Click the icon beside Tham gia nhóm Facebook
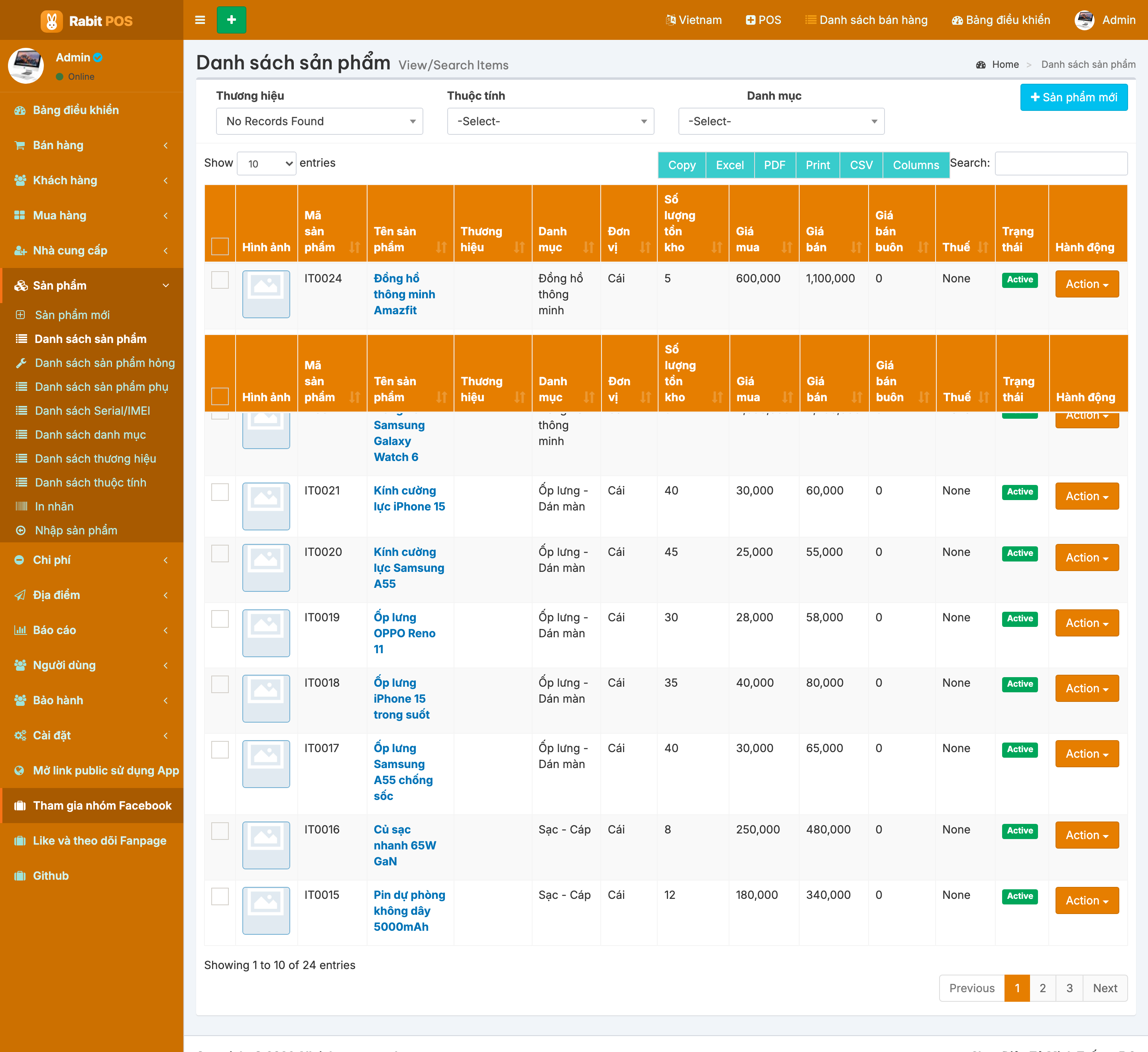The width and height of the screenshot is (1148, 1052). [x=20, y=806]
